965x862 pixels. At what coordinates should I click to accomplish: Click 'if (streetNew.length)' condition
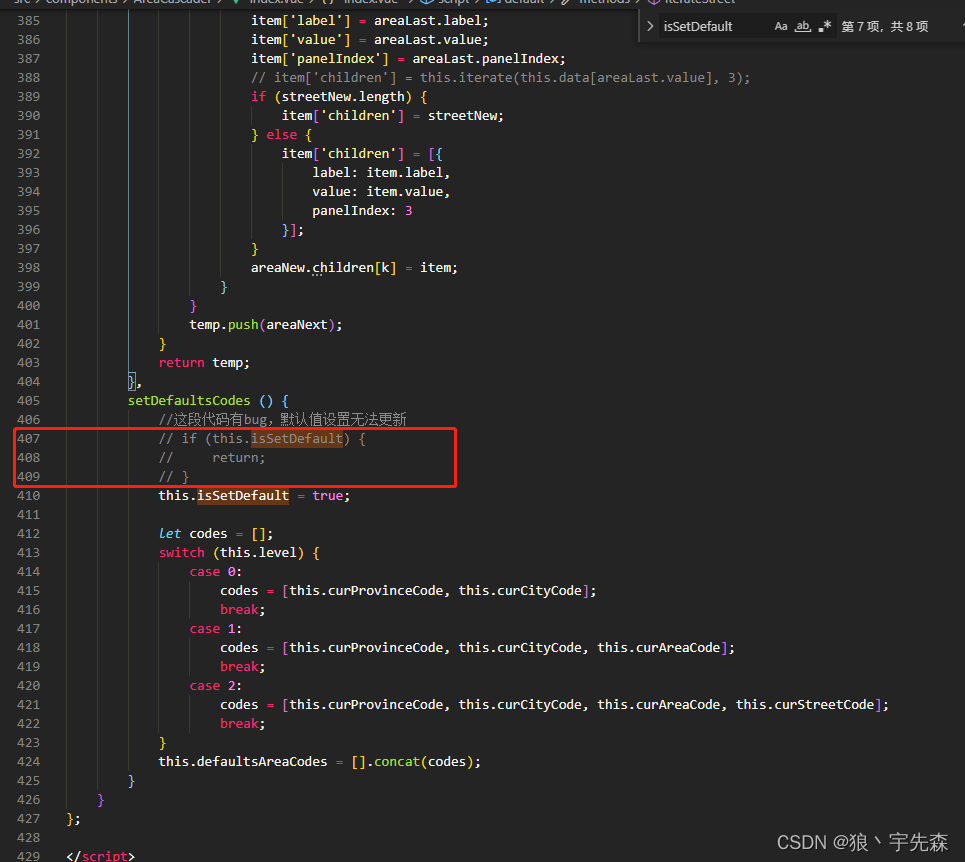point(339,97)
